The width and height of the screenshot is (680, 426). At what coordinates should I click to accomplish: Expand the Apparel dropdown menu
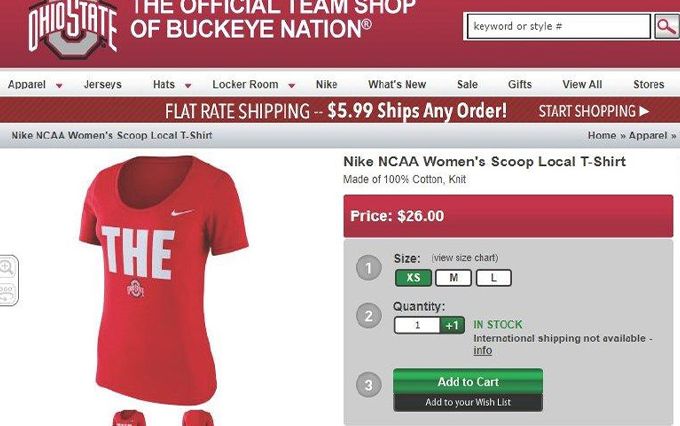[x=35, y=85]
